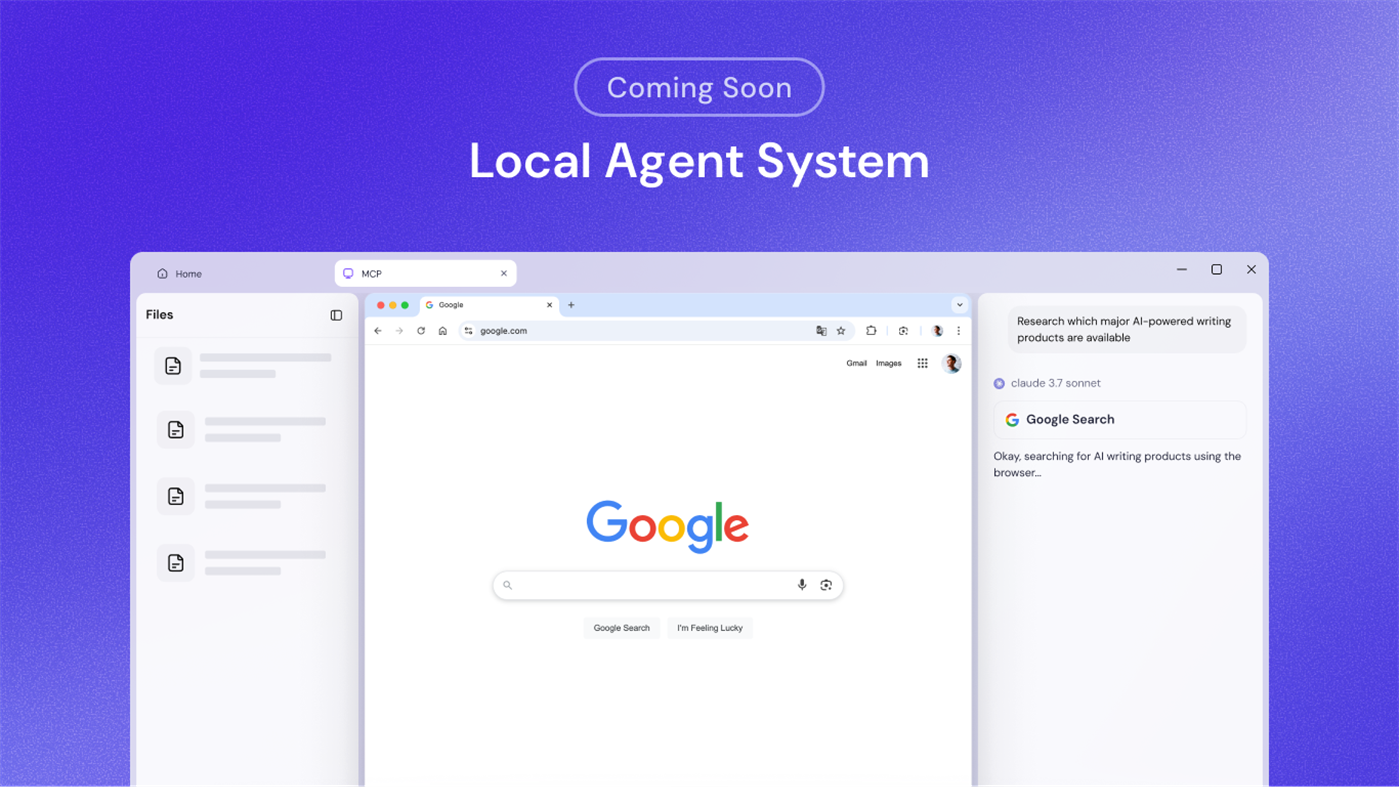Search by image with the Lens icon

click(x=826, y=585)
